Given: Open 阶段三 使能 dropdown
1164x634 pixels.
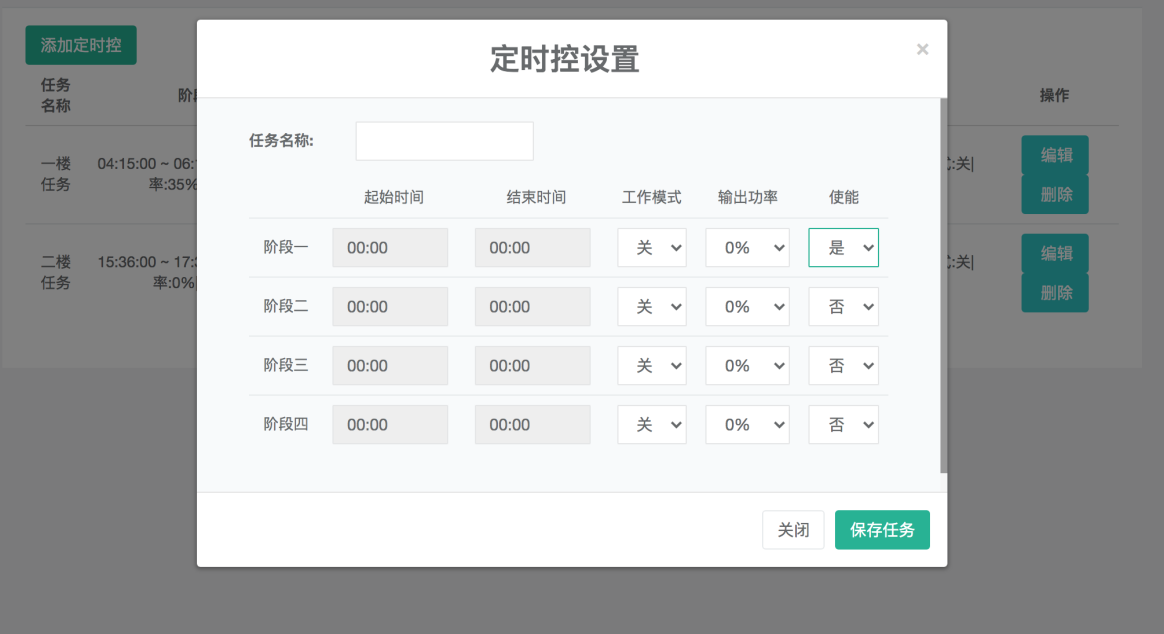Looking at the screenshot, I should (x=843, y=365).
